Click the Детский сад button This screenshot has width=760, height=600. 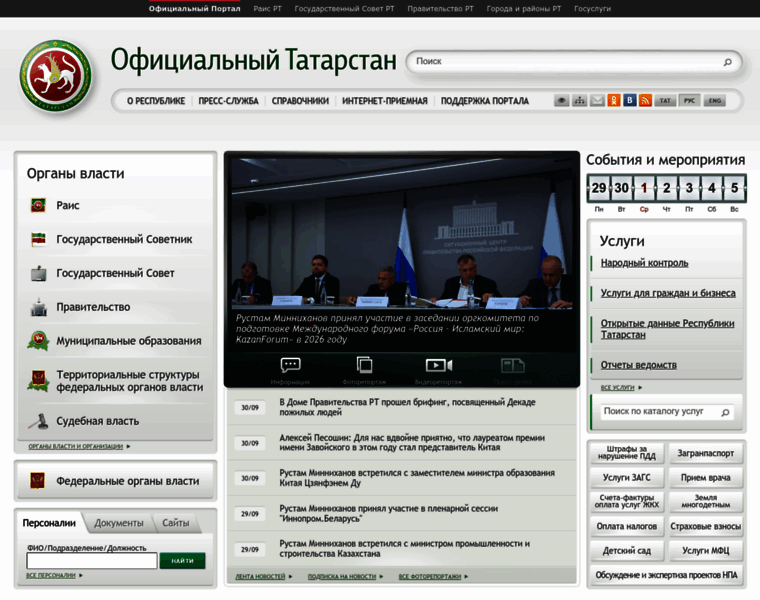tap(626, 551)
